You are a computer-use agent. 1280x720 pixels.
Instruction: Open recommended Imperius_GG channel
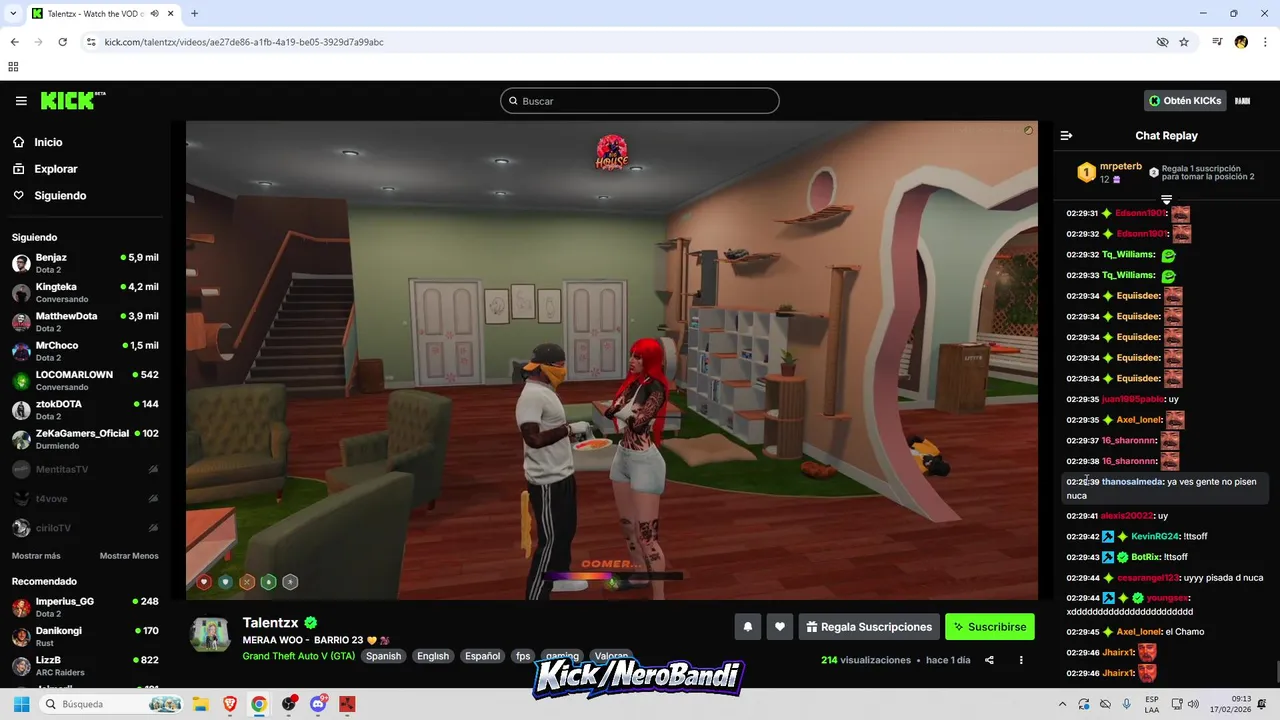coord(86,607)
